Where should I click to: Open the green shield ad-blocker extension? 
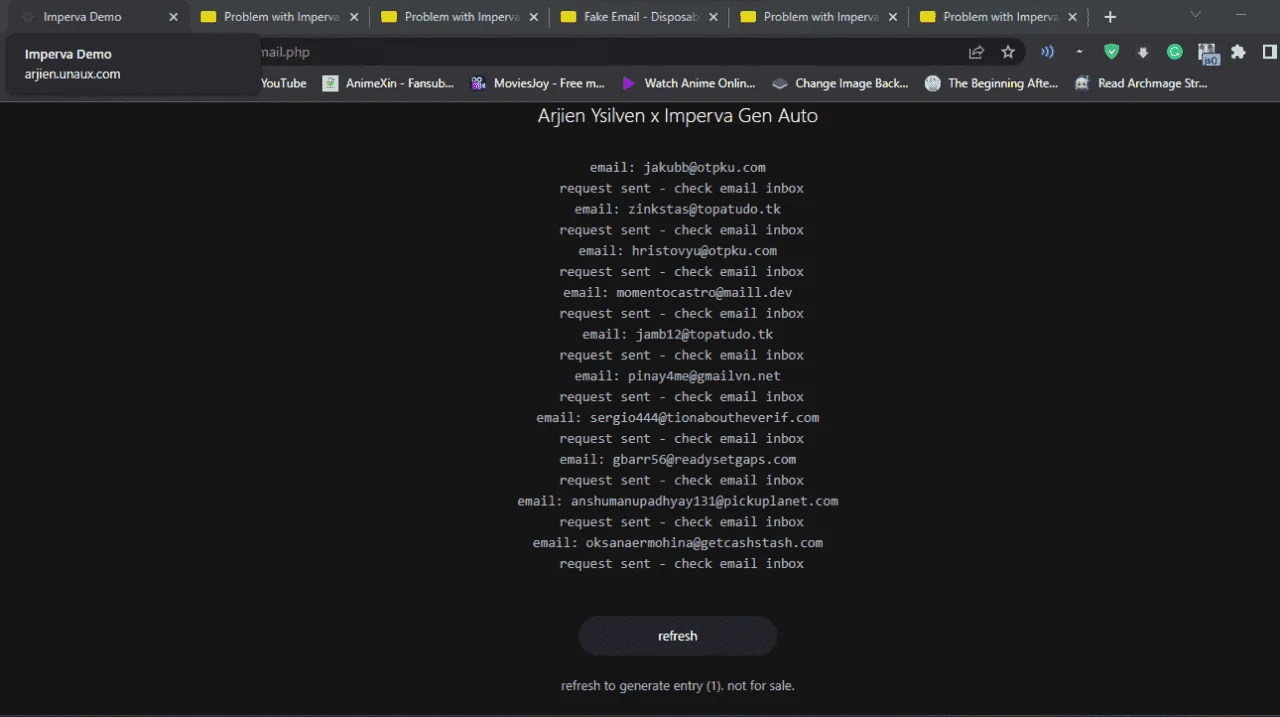tap(1111, 52)
